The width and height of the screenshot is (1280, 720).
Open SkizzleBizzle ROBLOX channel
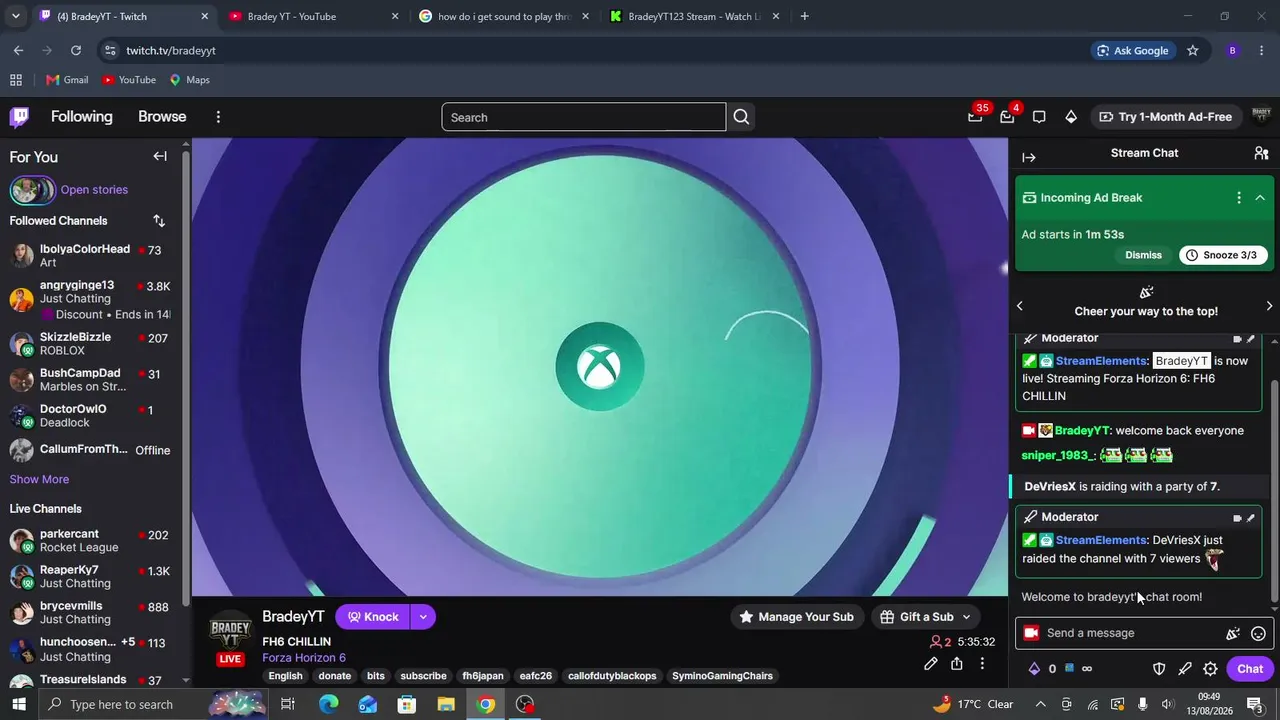(90, 344)
